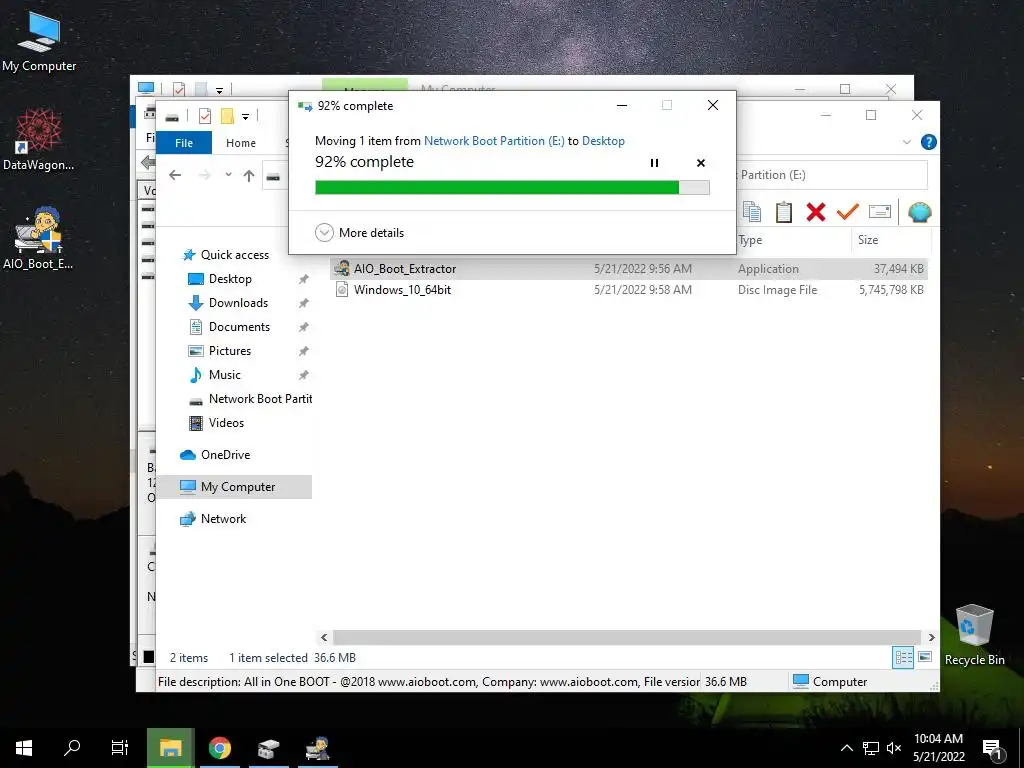The height and width of the screenshot is (768, 1024).
Task: Click the drive icon in the Explorer title bar
Action: point(172,117)
